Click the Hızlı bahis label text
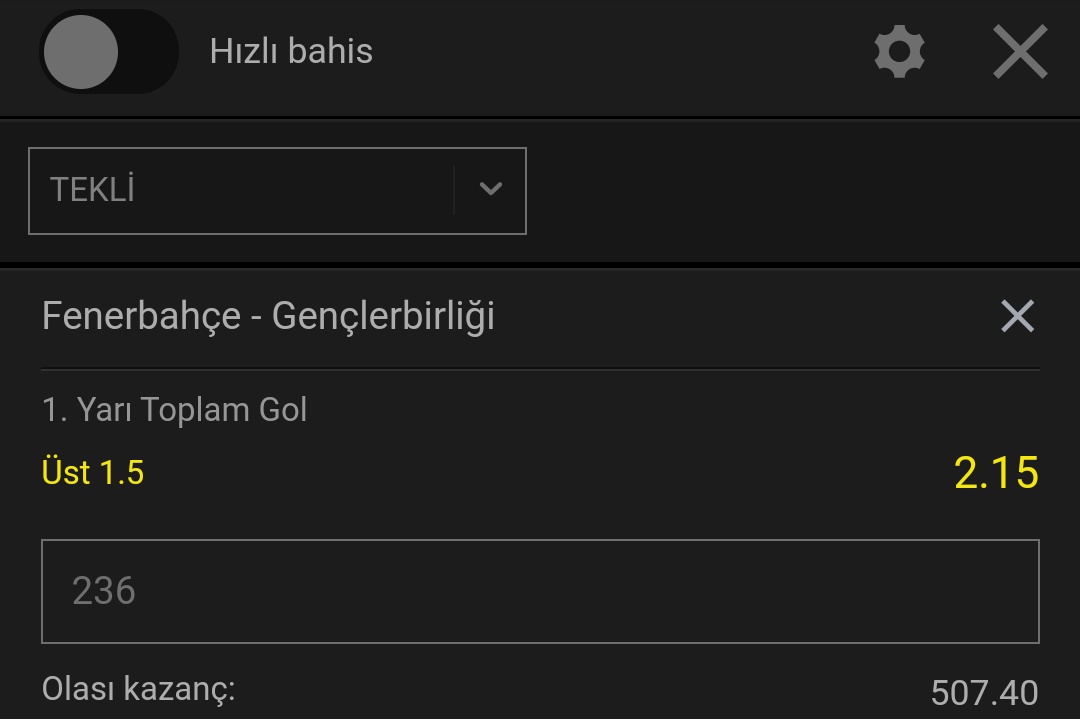Screen dimensions: 1080x719 (291, 52)
